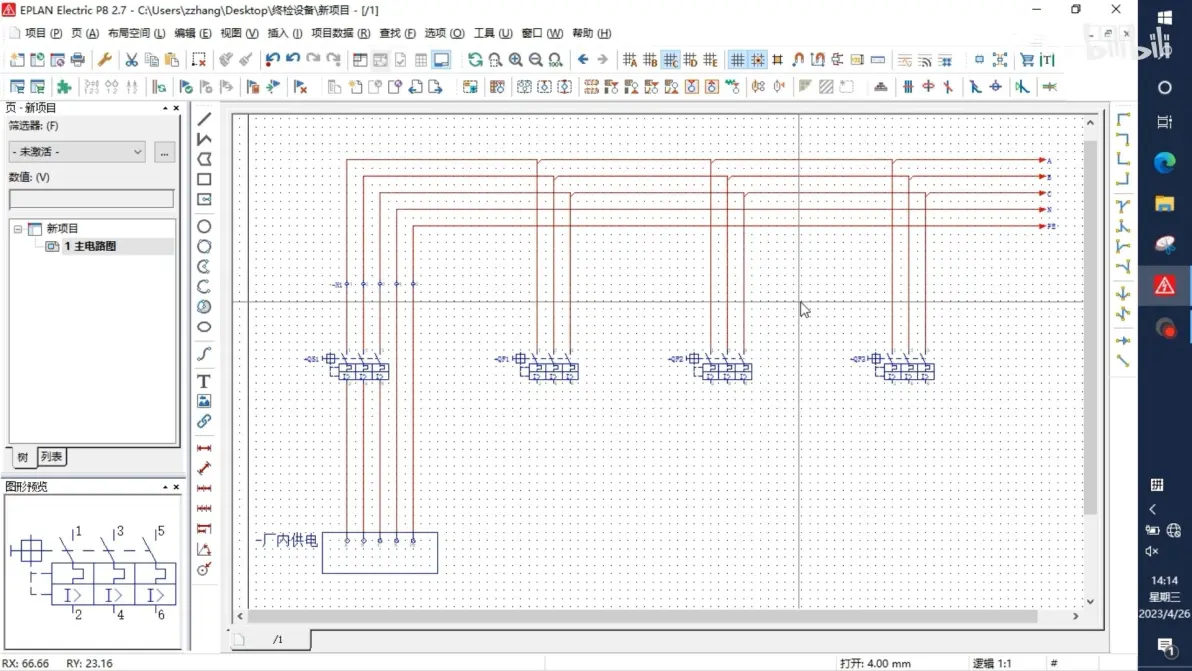Collapse the 新项目 tree node
The image size is (1192, 671).
pyautogui.click(x=17, y=229)
